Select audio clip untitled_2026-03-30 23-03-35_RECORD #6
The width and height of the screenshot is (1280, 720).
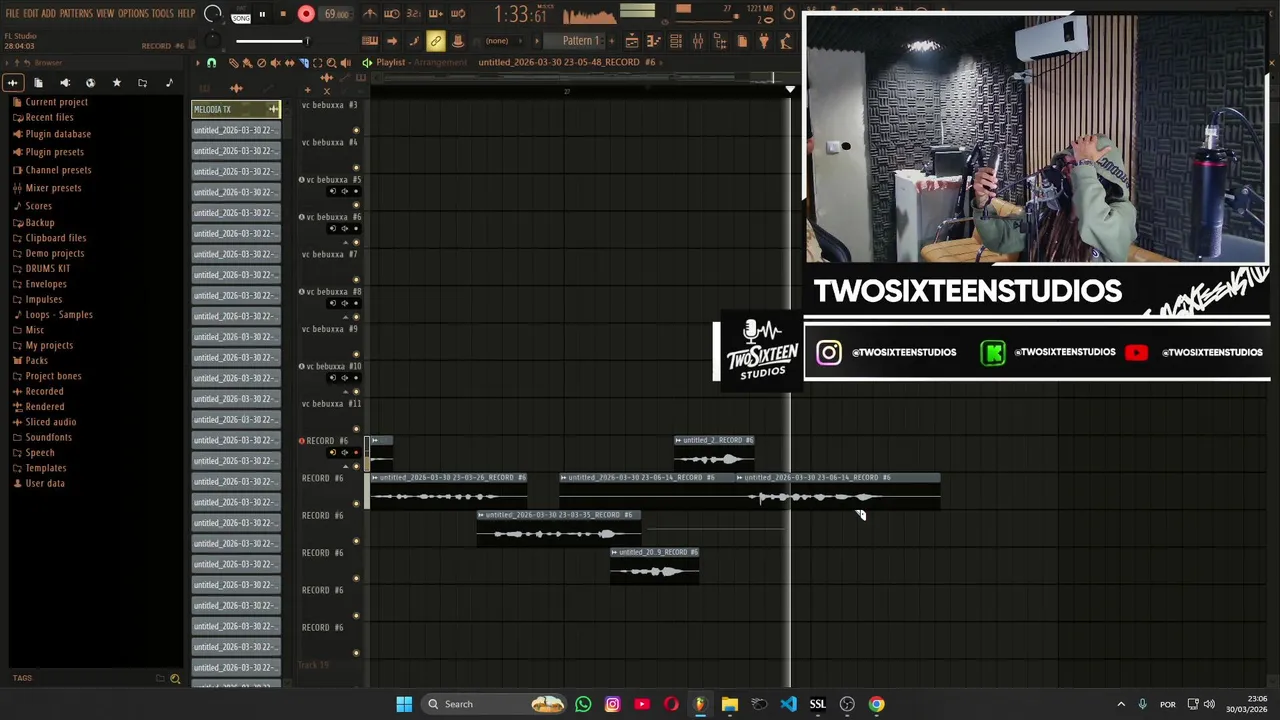pyautogui.click(x=559, y=528)
